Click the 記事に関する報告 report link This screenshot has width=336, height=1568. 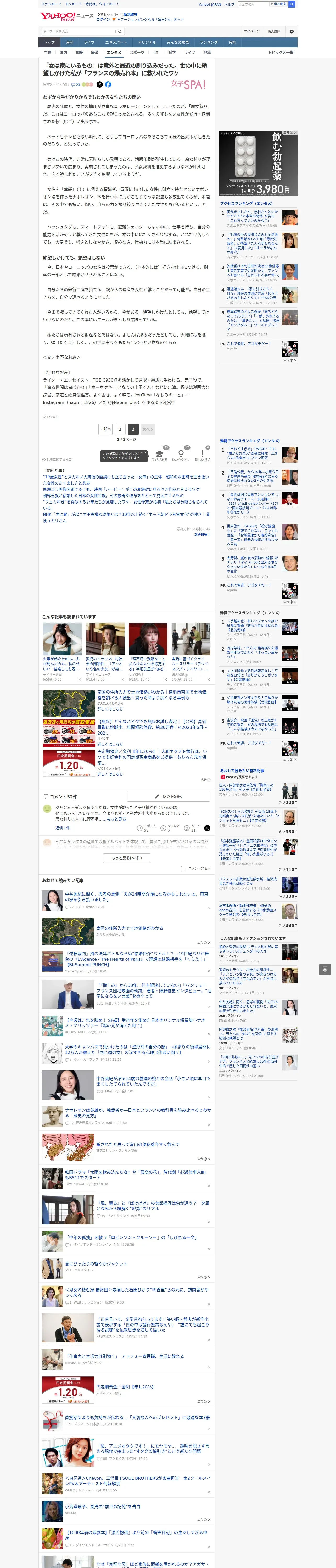point(57,460)
